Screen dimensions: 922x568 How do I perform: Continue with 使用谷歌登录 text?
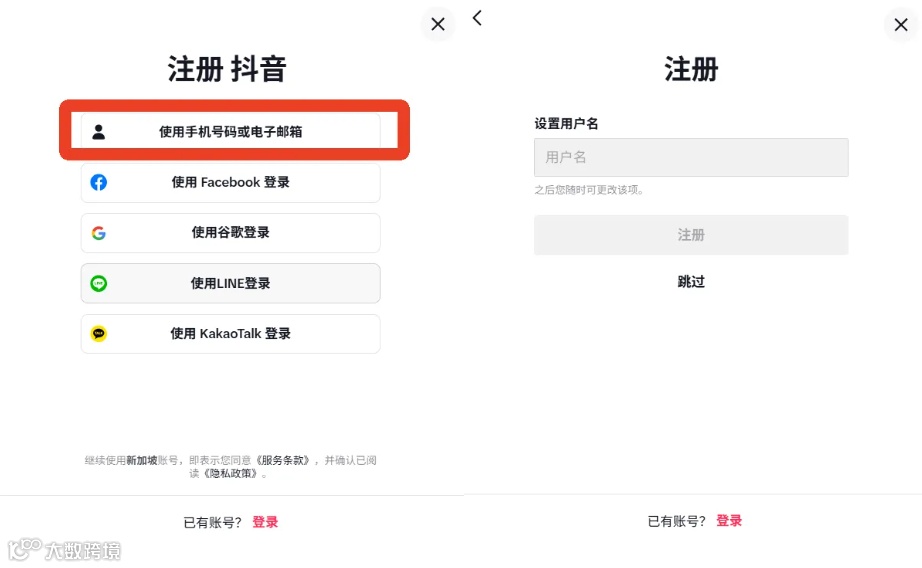[230, 233]
